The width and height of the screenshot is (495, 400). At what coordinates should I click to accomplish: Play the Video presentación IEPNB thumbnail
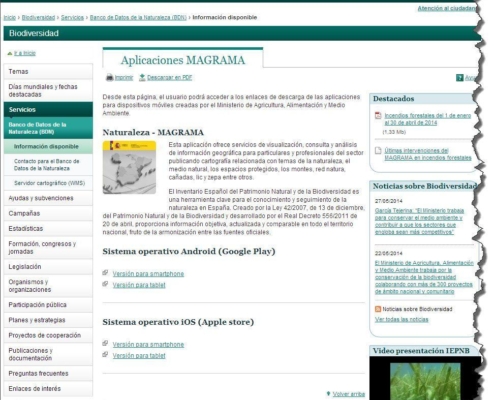tap(425, 378)
